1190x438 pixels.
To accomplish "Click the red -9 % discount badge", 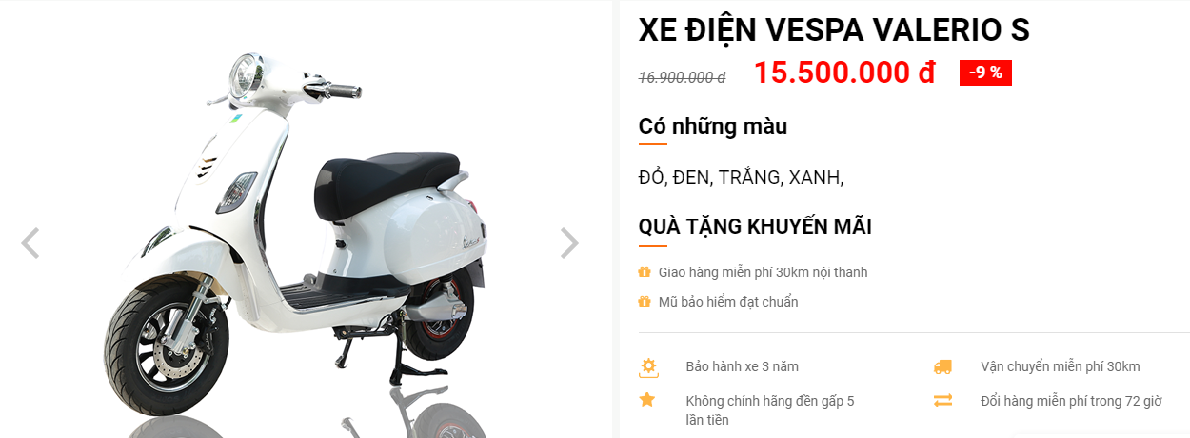I will [x=985, y=73].
